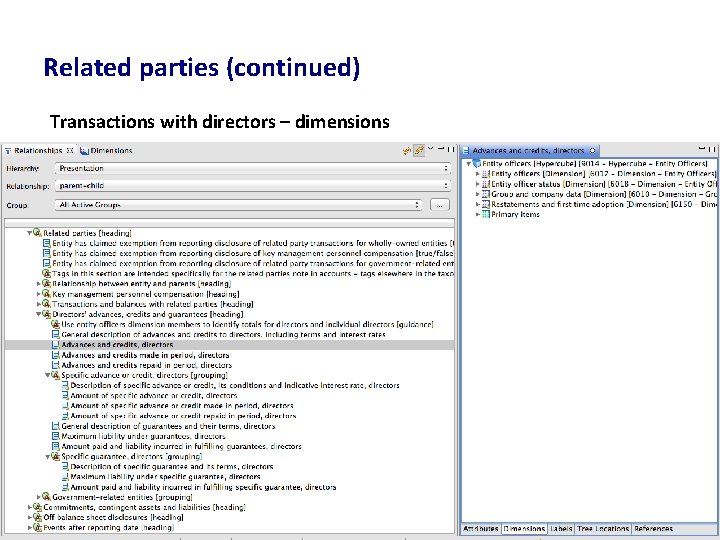Expand Entity officers Dimension node
The width and height of the screenshot is (720, 540).
pos(478,174)
